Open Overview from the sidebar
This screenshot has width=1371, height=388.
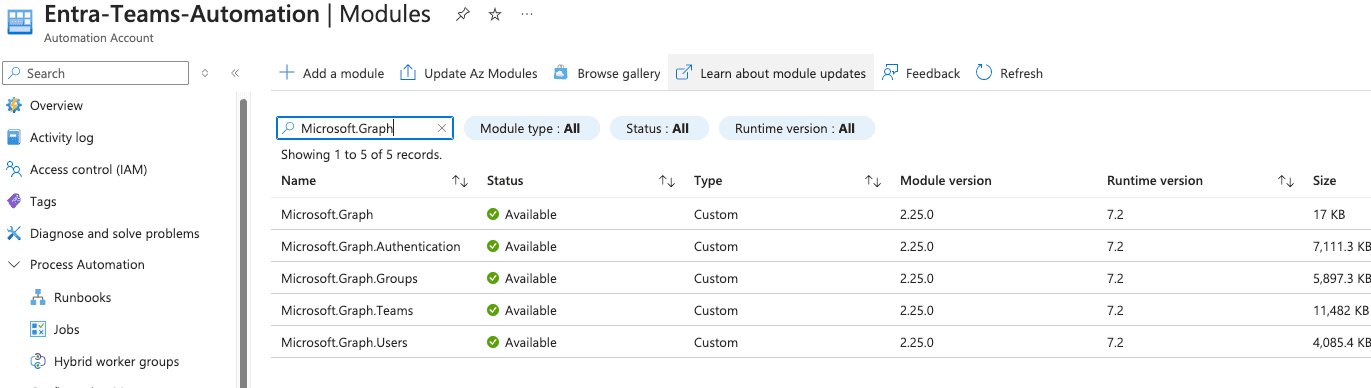pos(56,105)
